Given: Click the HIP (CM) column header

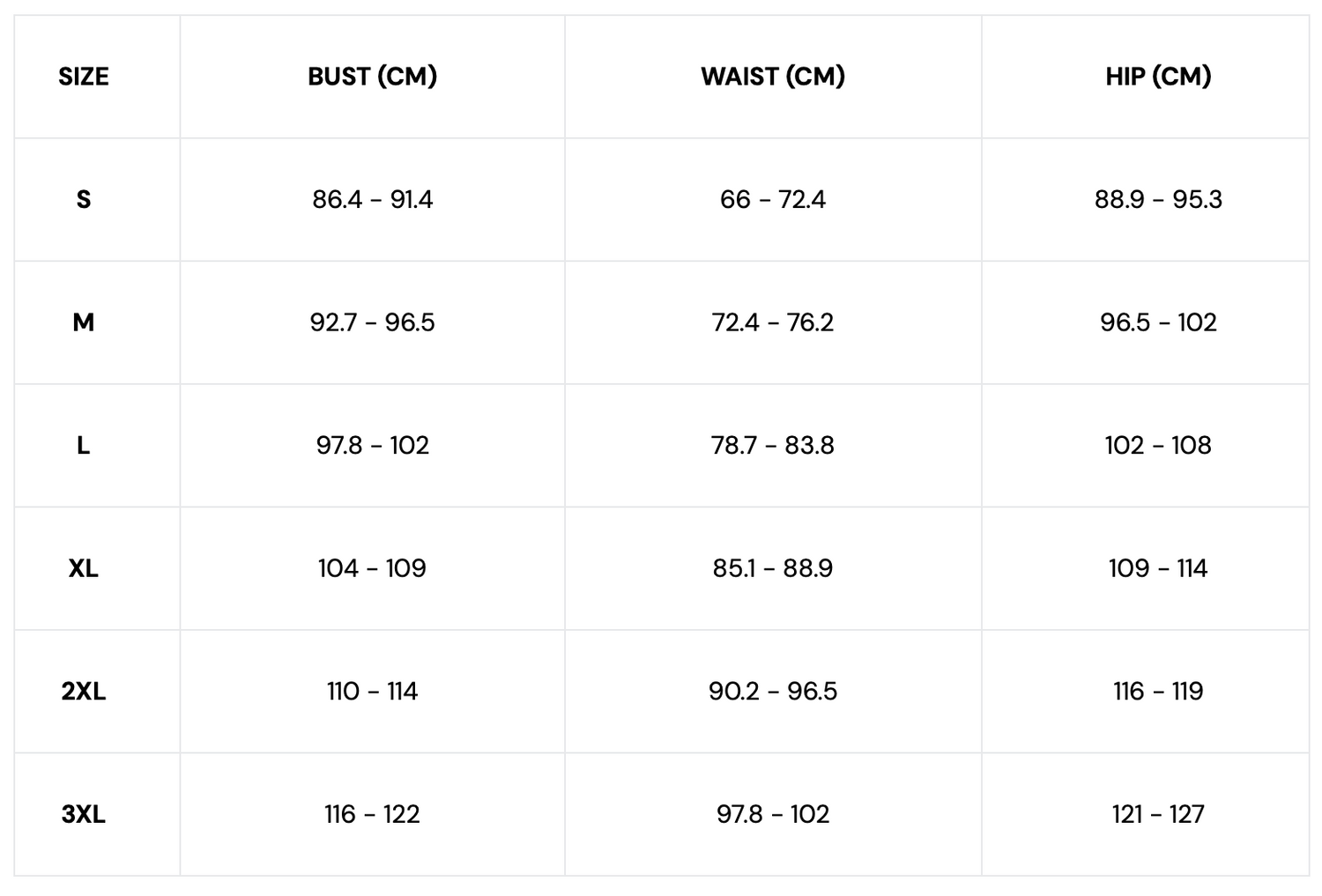Looking at the screenshot, I should pyautogui.click(x=1158, y=77).
